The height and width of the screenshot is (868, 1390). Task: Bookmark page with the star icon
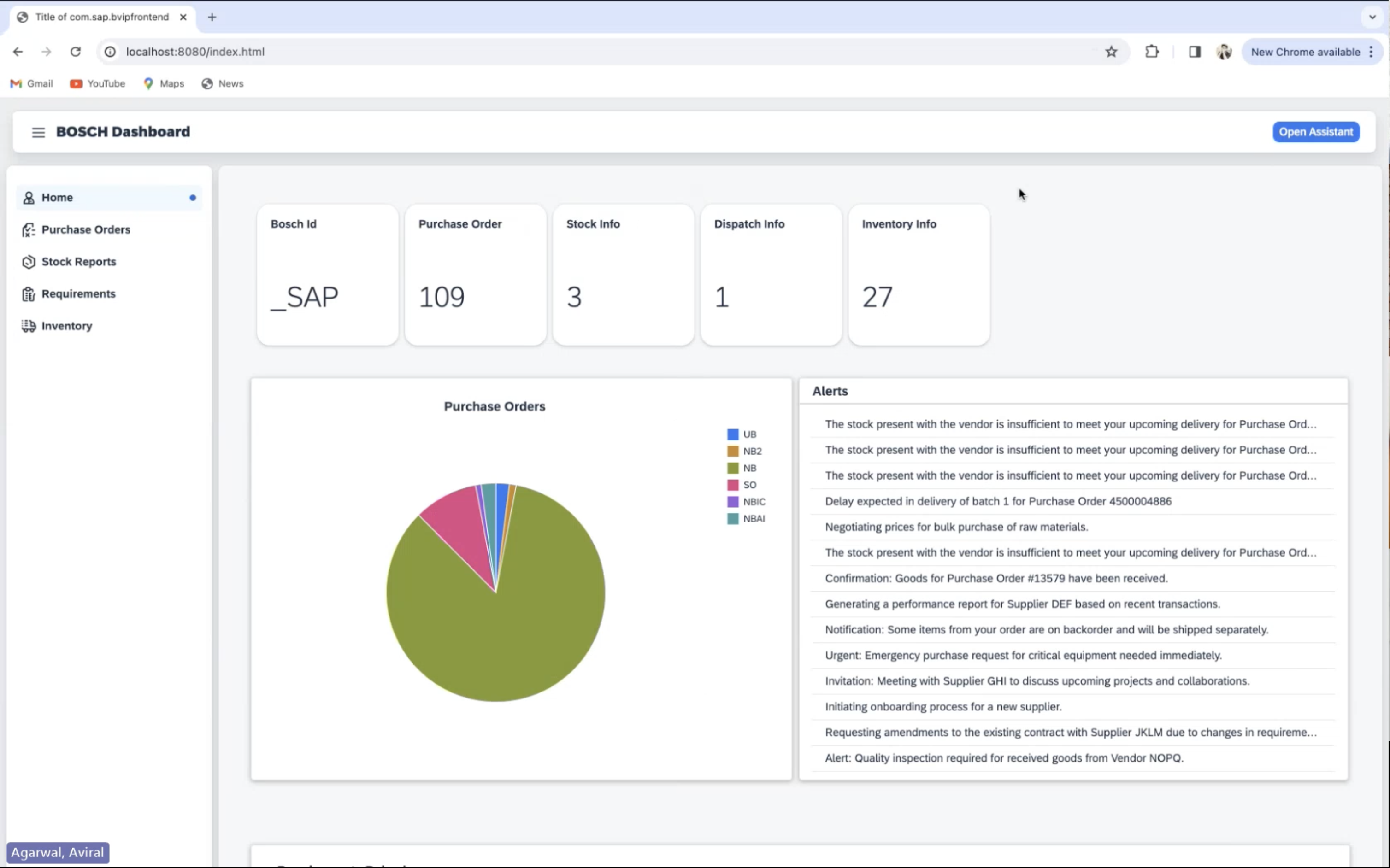point(1111,52)
